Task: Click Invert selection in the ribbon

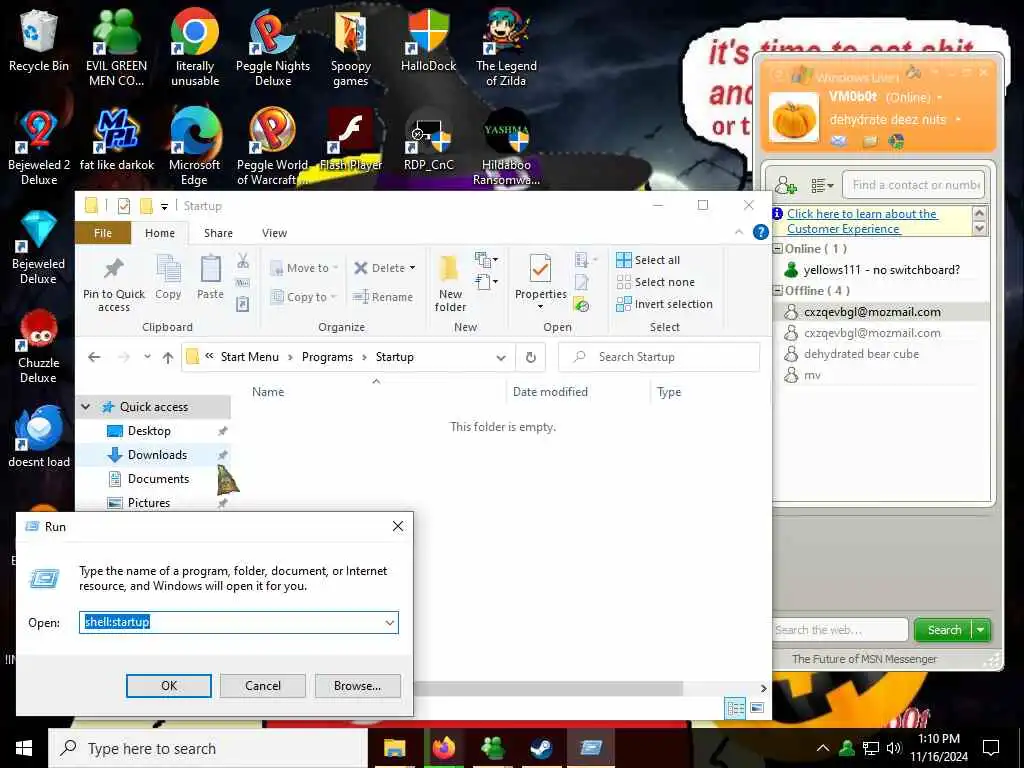Action: (x=664, y=304)
